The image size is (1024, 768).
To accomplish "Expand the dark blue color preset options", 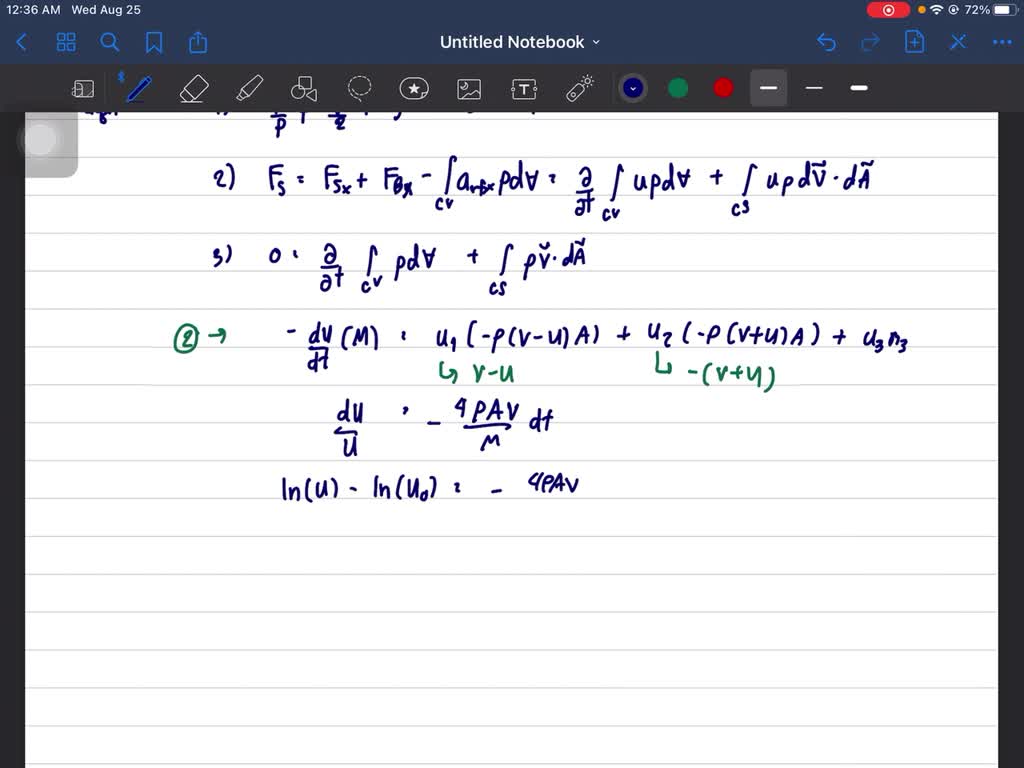I will point(633,88).
